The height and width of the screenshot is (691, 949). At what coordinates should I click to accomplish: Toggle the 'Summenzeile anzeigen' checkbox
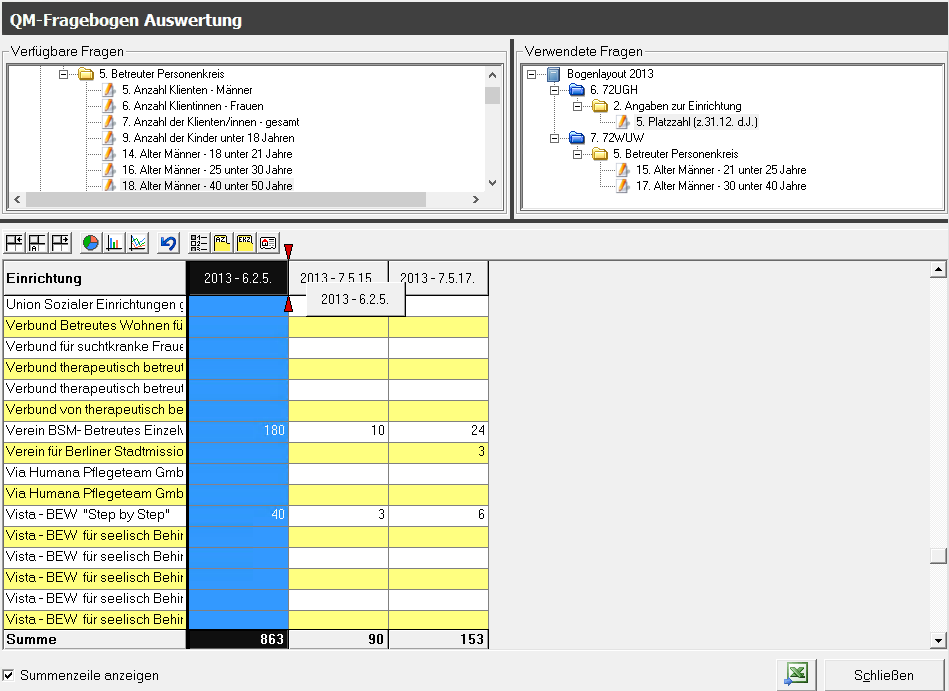pos(9,675)
